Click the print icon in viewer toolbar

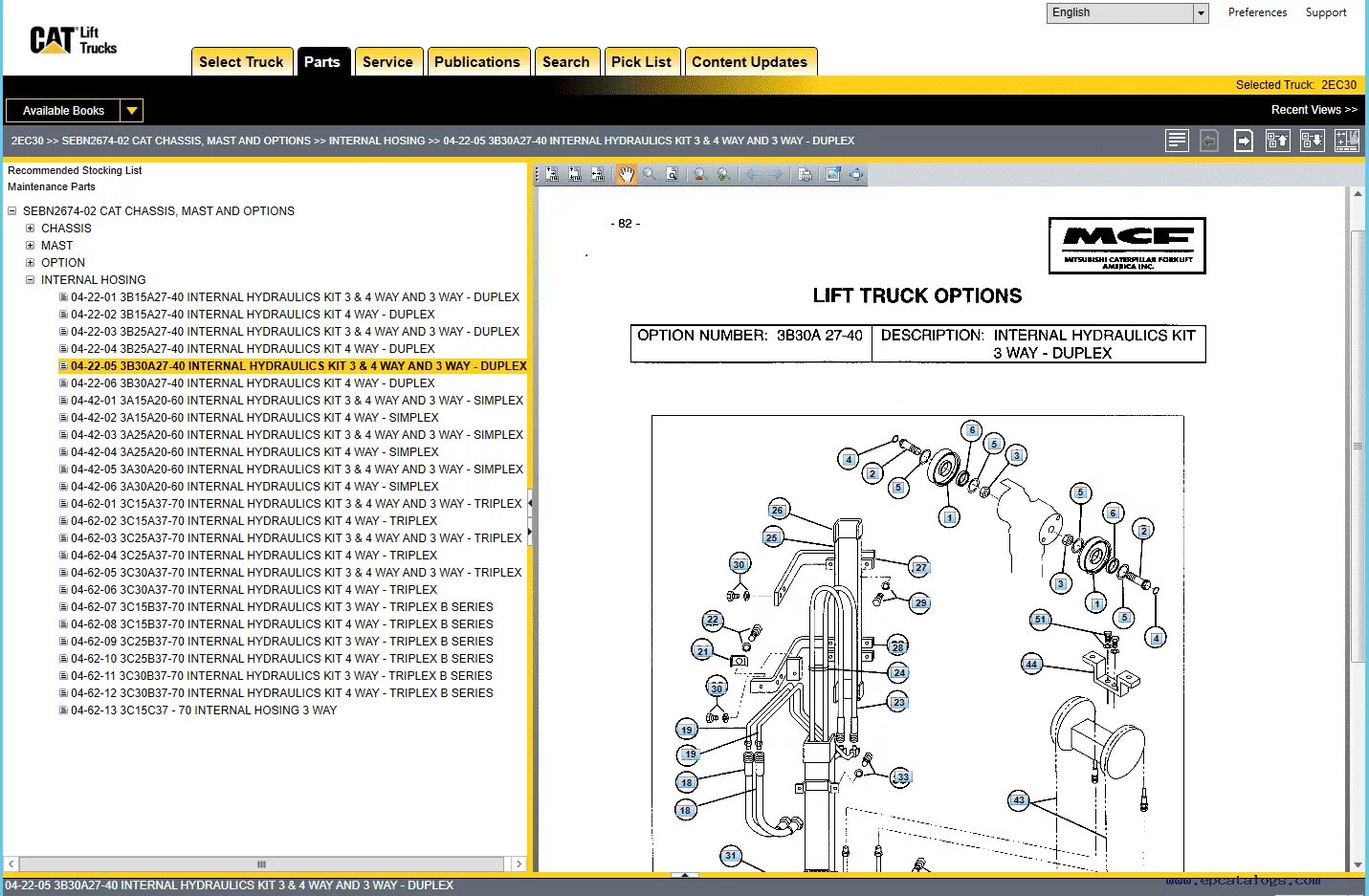pyautogui.click(x=805, y=174)
